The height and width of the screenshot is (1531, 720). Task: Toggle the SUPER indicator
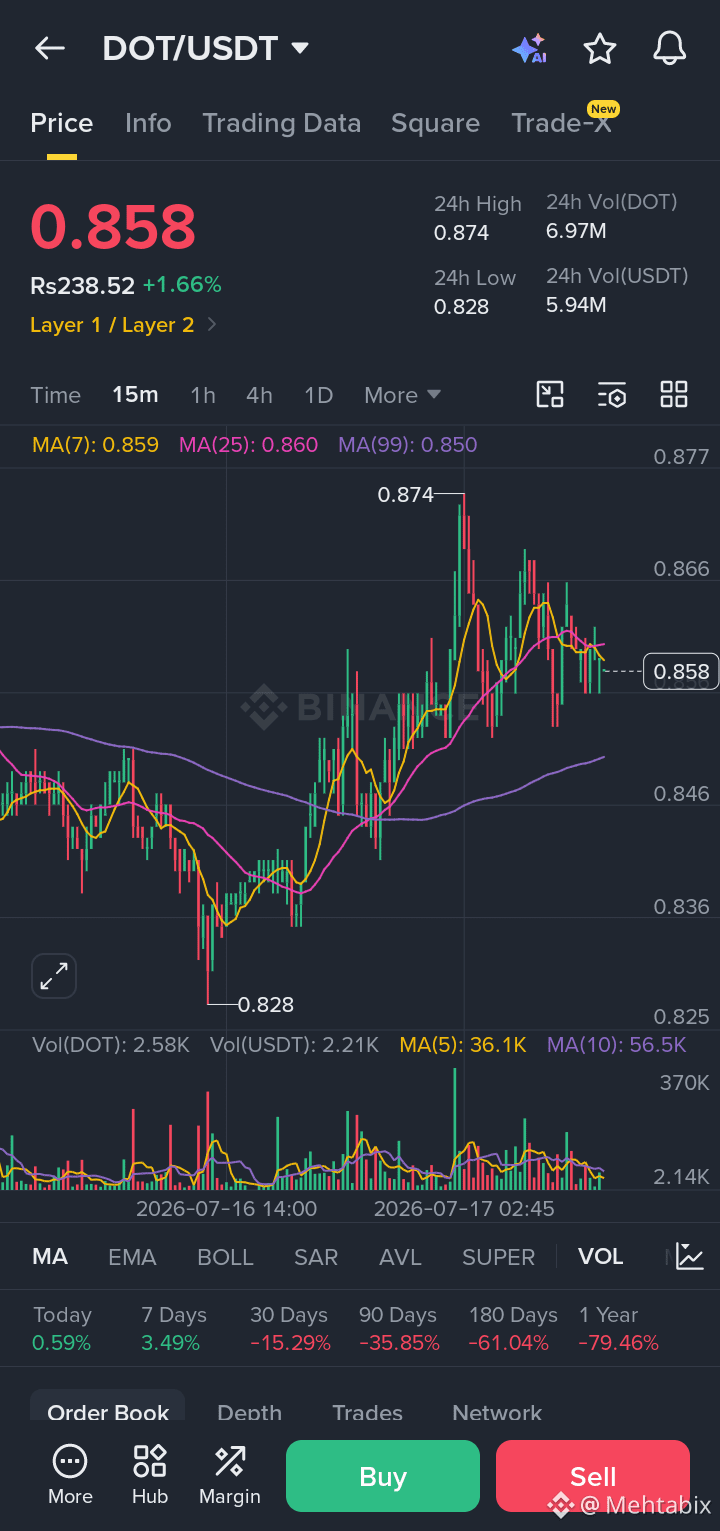click(x=498, y=1257)
